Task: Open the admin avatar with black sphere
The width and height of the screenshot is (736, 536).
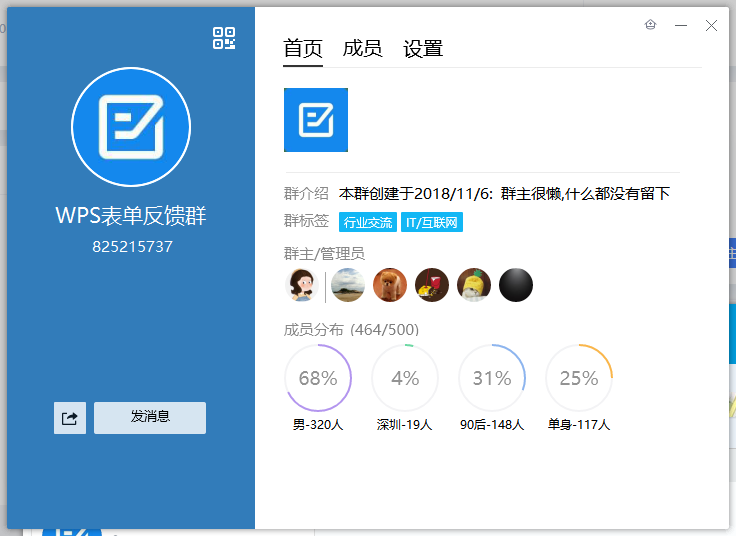Action: [x=516, y=285]
